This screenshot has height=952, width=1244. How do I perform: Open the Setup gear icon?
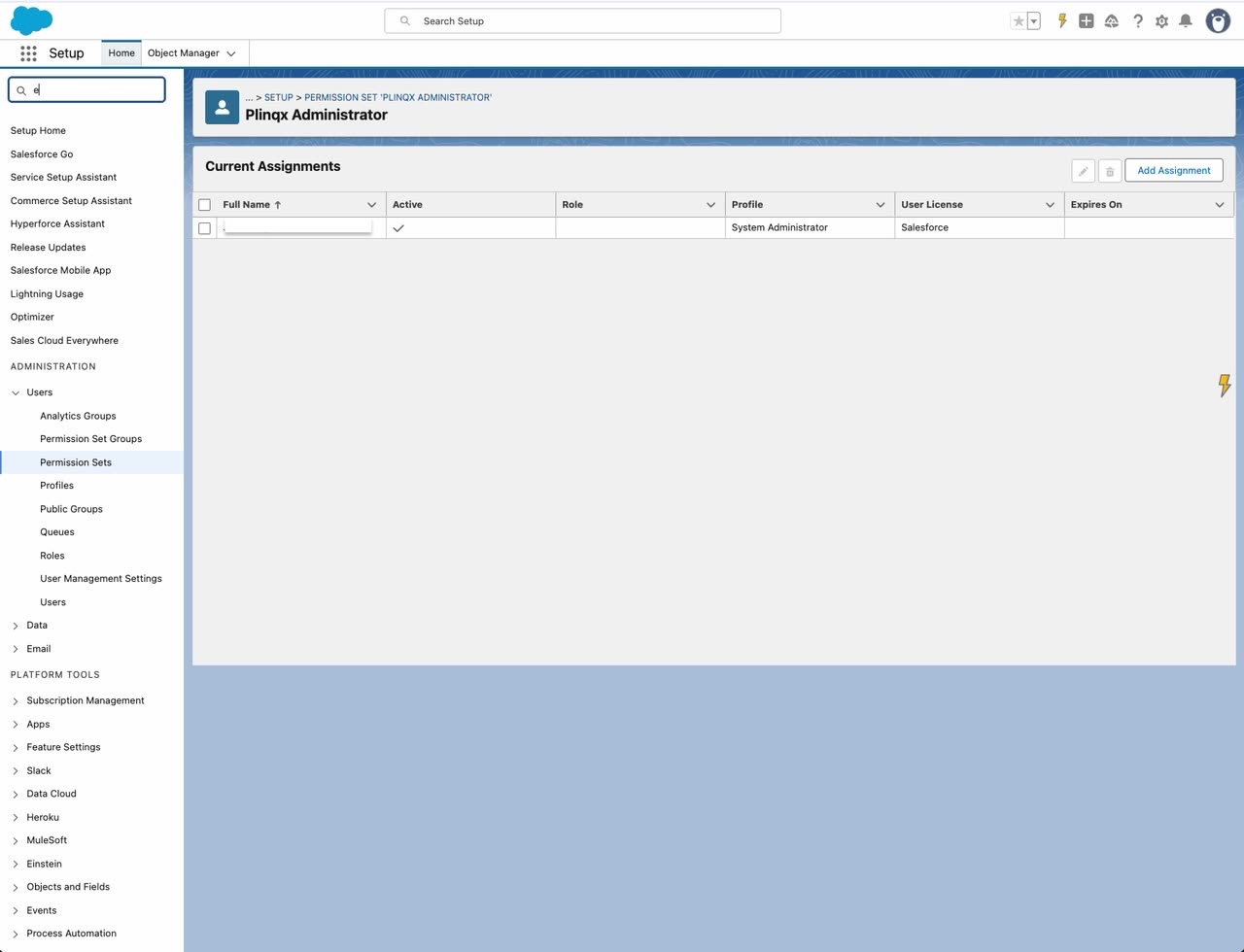coord(1161,20)
